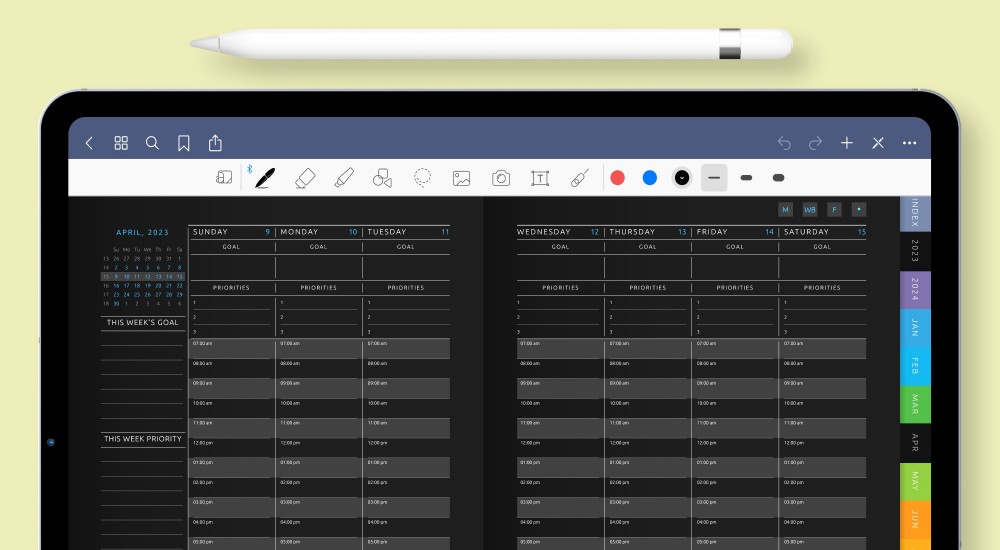The width and height of the screenshot is (1000, 550).
Task: Select the medium stroke width
Action: pos(746,178)
